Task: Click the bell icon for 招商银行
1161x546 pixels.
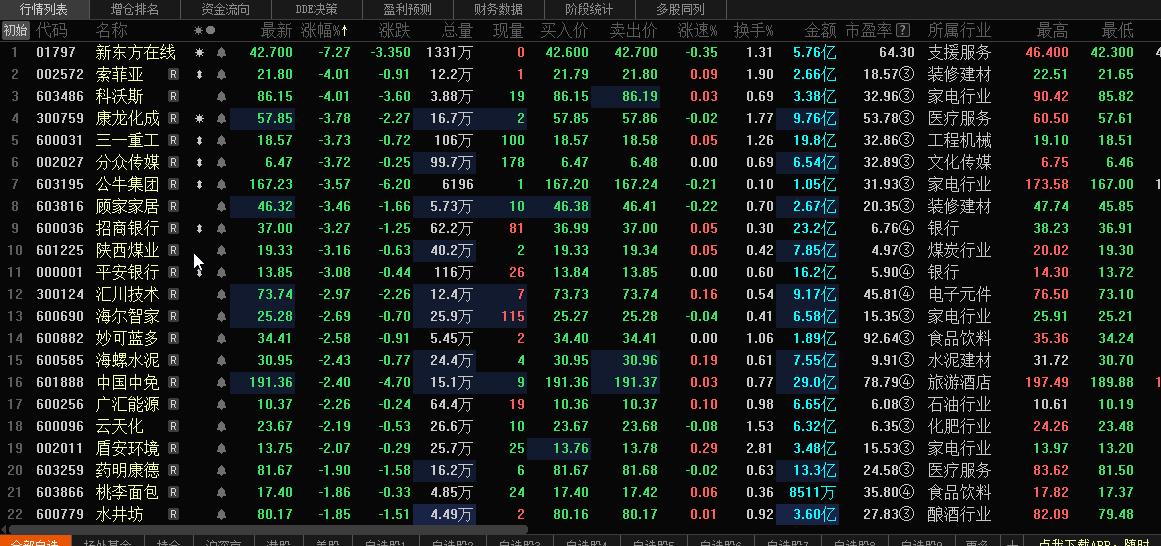Action: (x=221, y=228)
